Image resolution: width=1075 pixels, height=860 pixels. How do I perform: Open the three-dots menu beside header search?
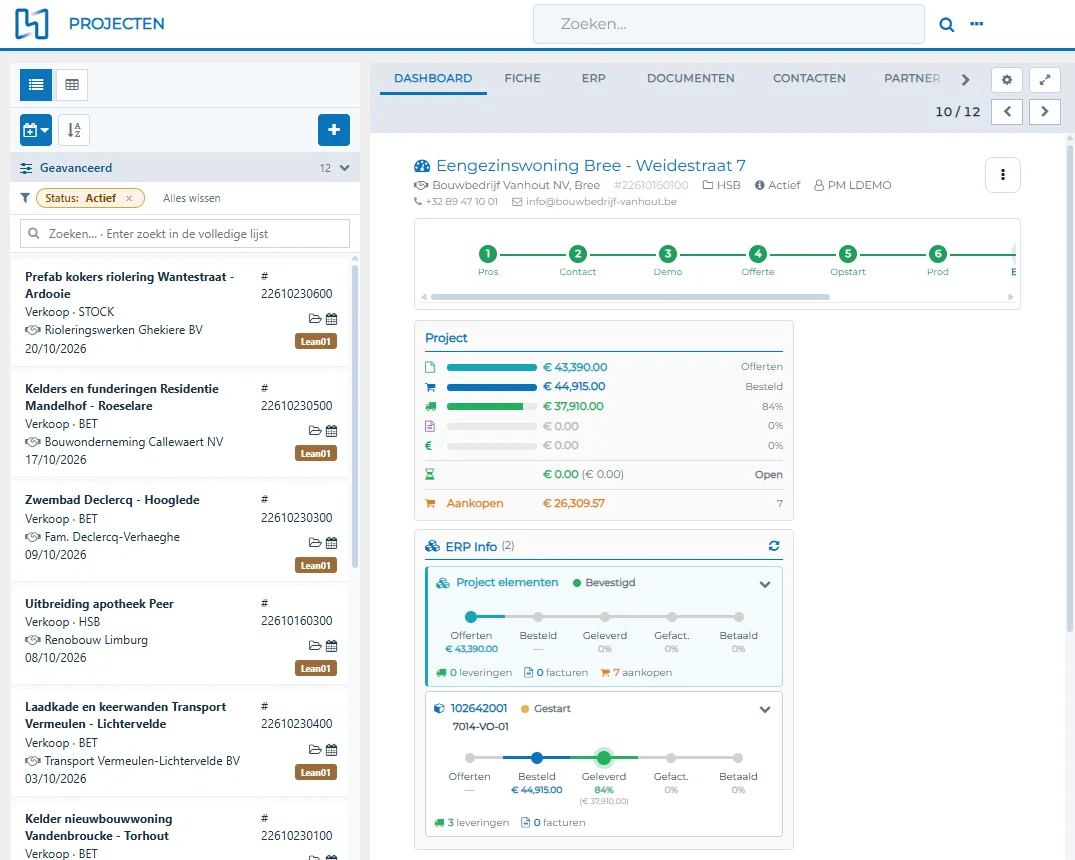coord(976,24)
